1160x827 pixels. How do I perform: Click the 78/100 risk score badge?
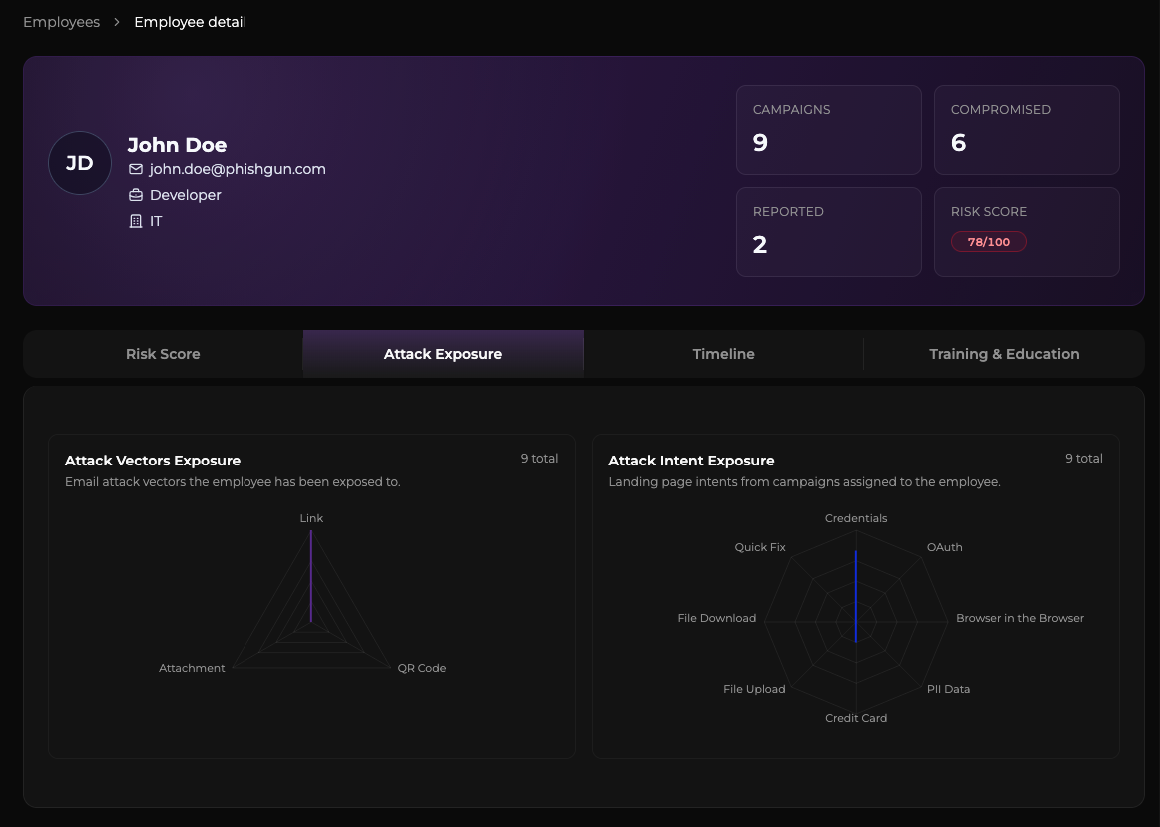point(988,242)
